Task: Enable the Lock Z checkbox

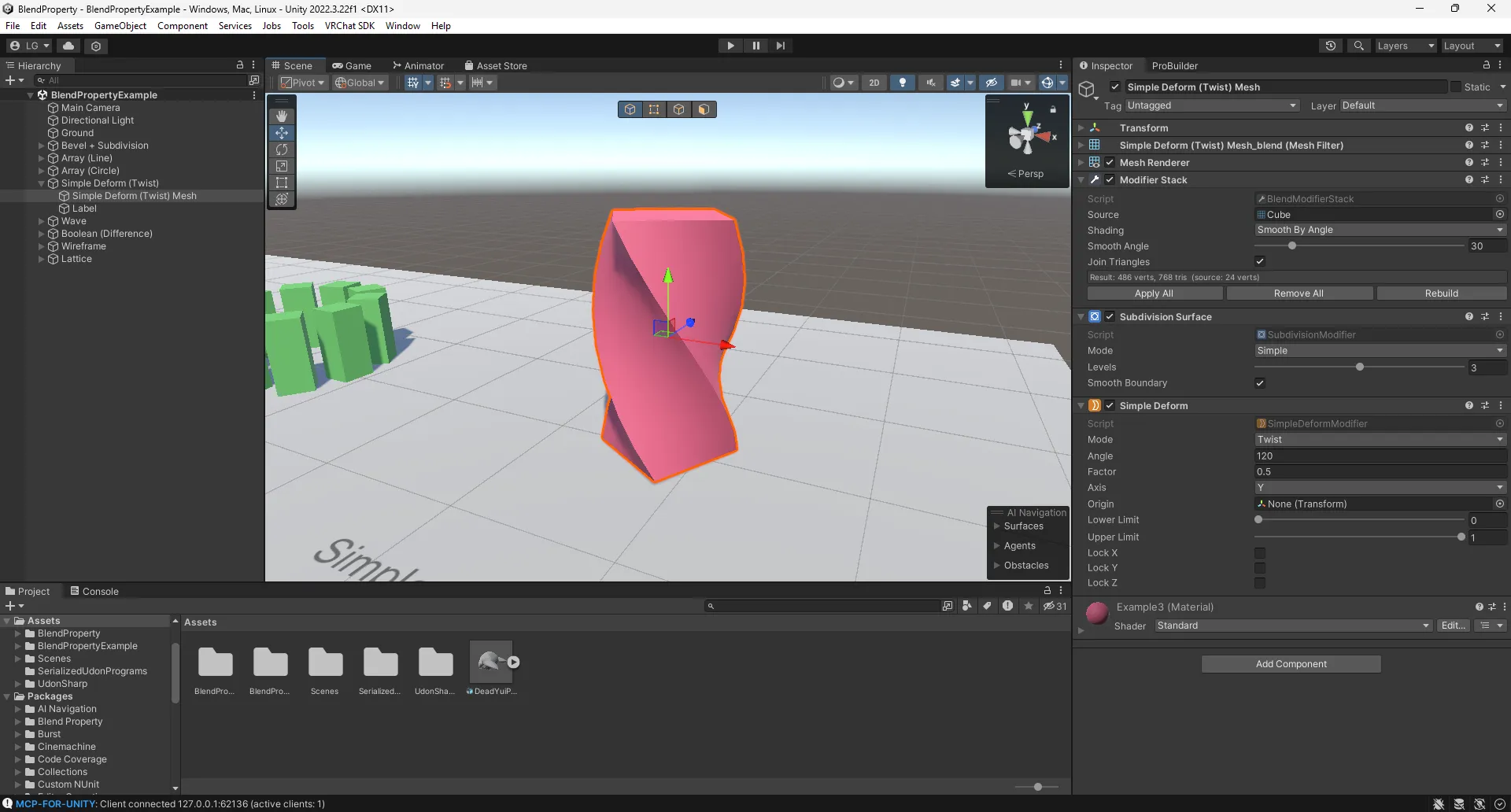Action: click(x=1260, y=583)
